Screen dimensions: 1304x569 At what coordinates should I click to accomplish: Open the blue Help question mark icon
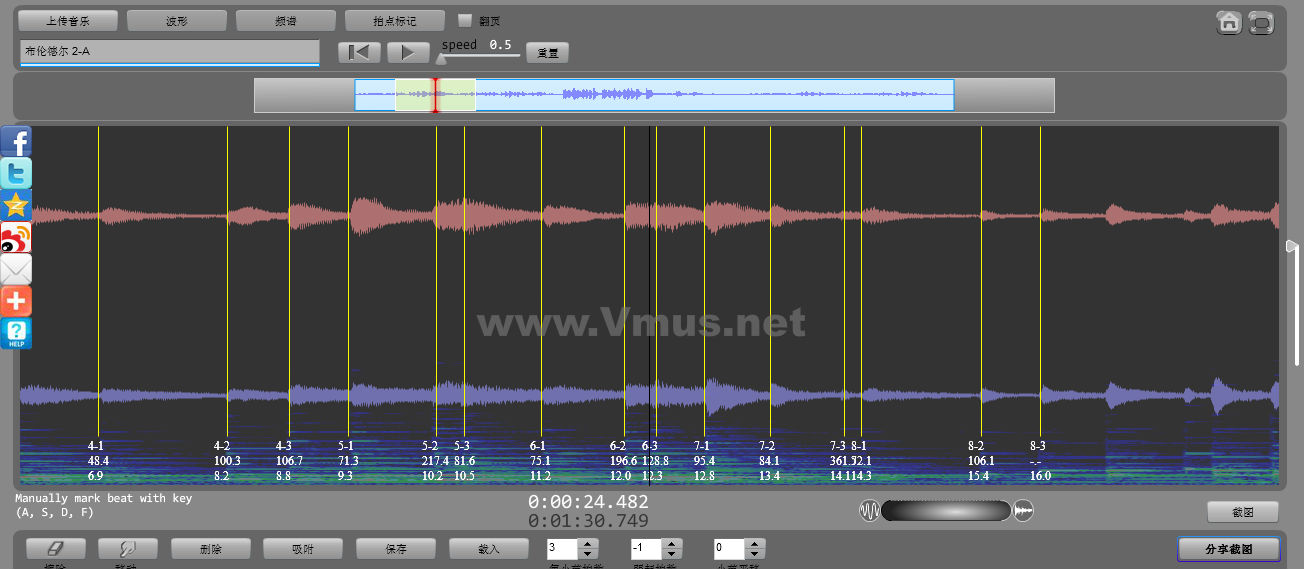[16, 333]
